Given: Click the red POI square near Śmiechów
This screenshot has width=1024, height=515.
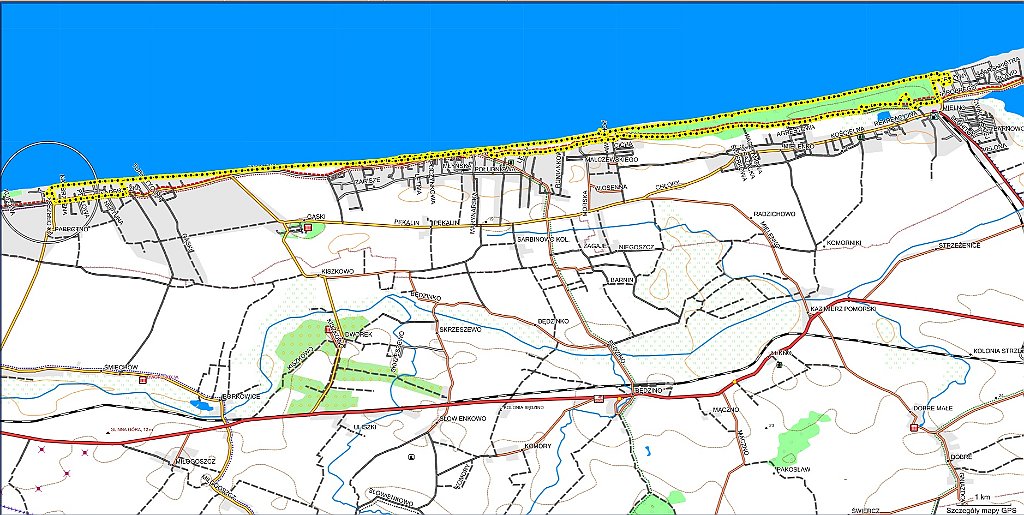Looking at the screenshot, I should 143,380.
